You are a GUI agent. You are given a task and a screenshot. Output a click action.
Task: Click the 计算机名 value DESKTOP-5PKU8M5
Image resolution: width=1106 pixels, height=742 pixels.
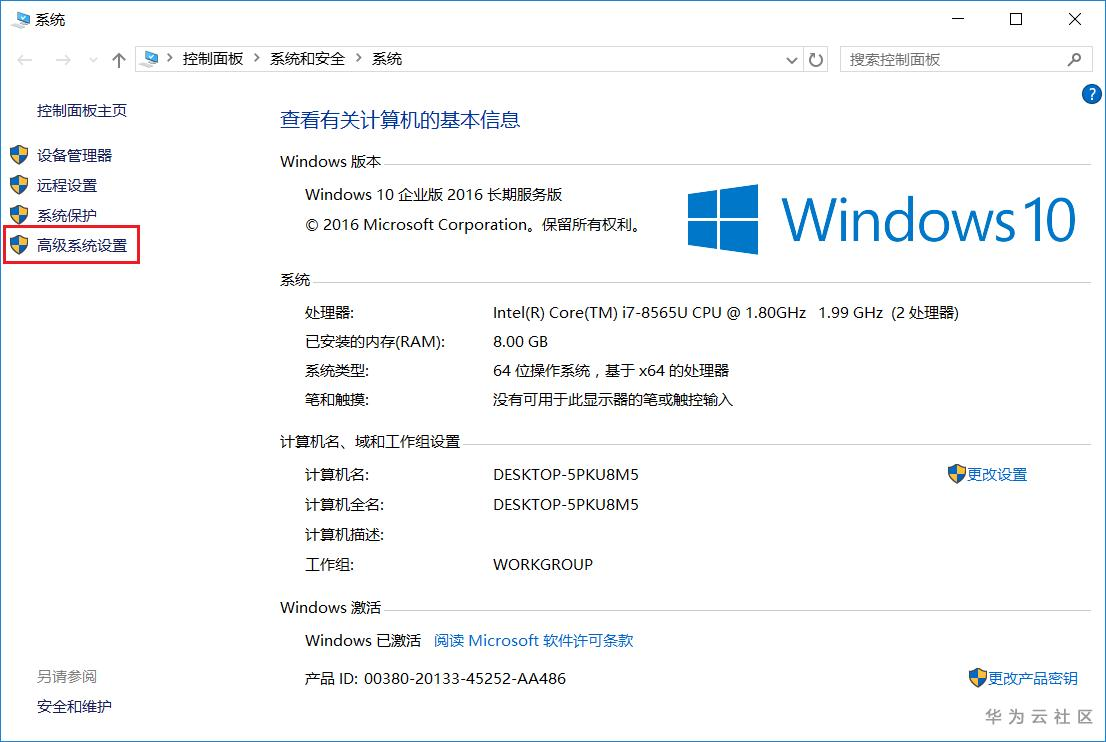pyautogui.click(x=566, y=475)
